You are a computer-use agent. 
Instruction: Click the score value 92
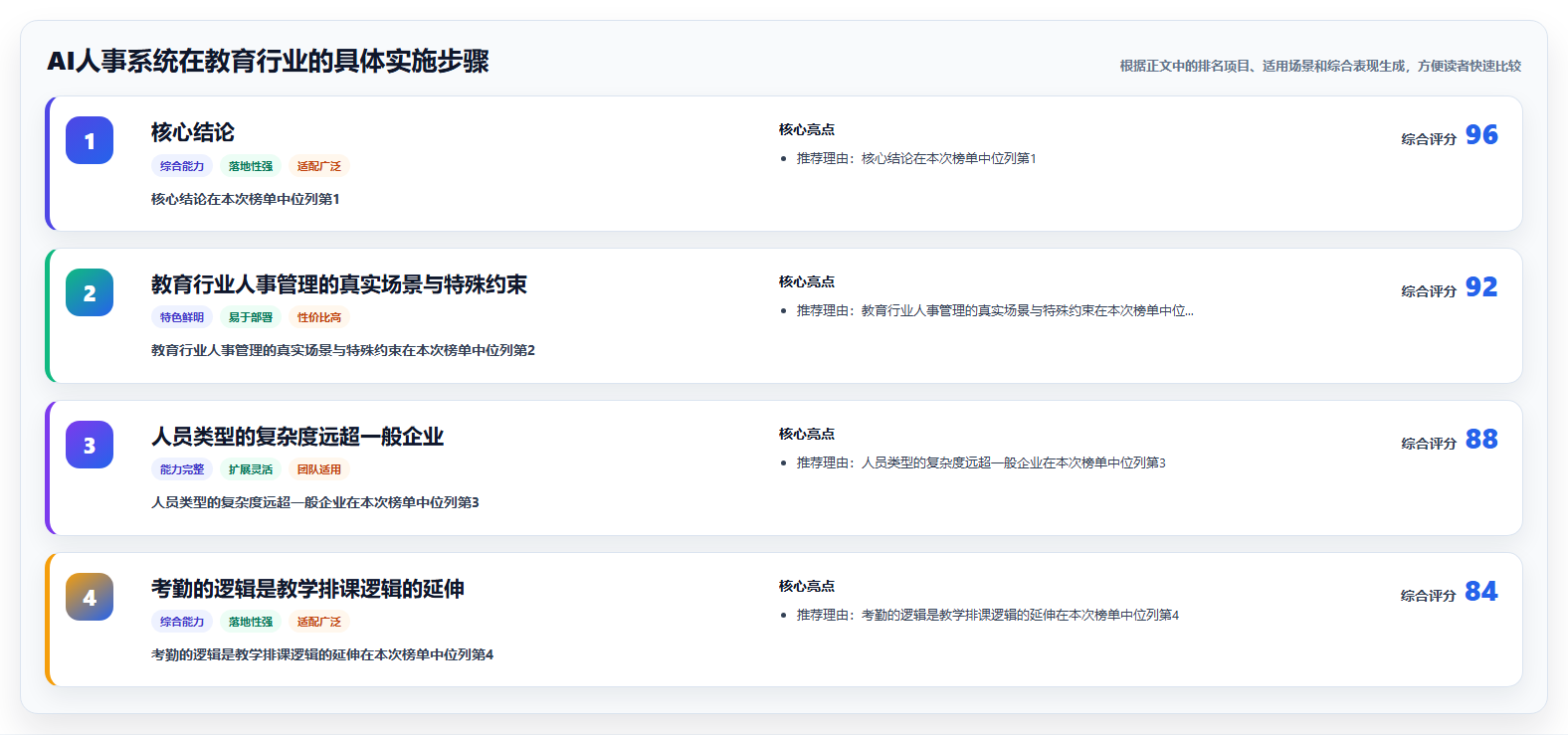[1481, 287]
